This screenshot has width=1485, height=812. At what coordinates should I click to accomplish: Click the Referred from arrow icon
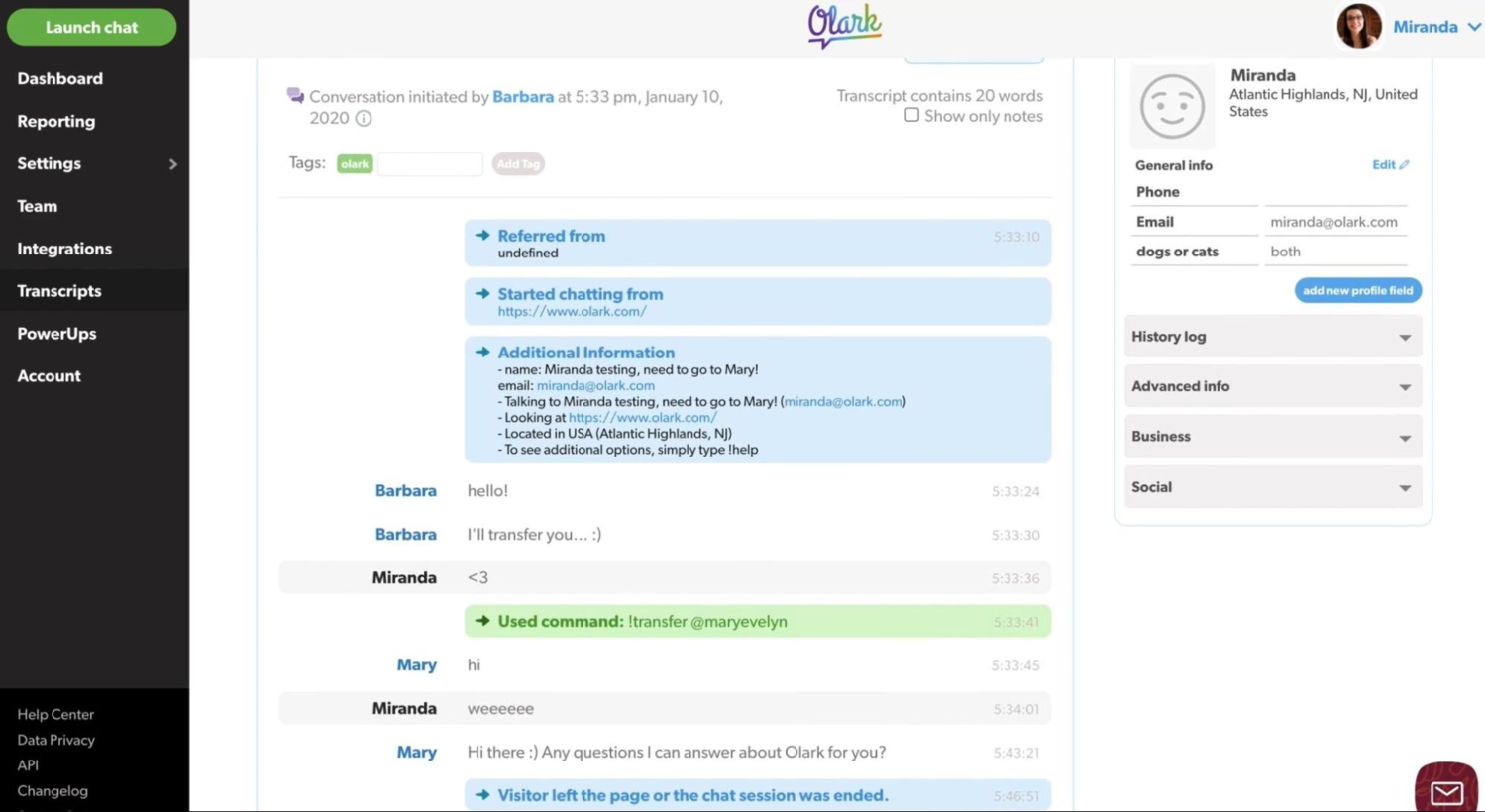(482, 236)
